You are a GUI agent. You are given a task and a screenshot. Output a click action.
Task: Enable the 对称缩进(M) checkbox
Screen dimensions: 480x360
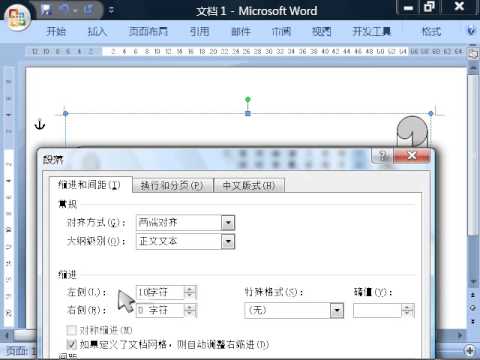(x=71, y=330)
